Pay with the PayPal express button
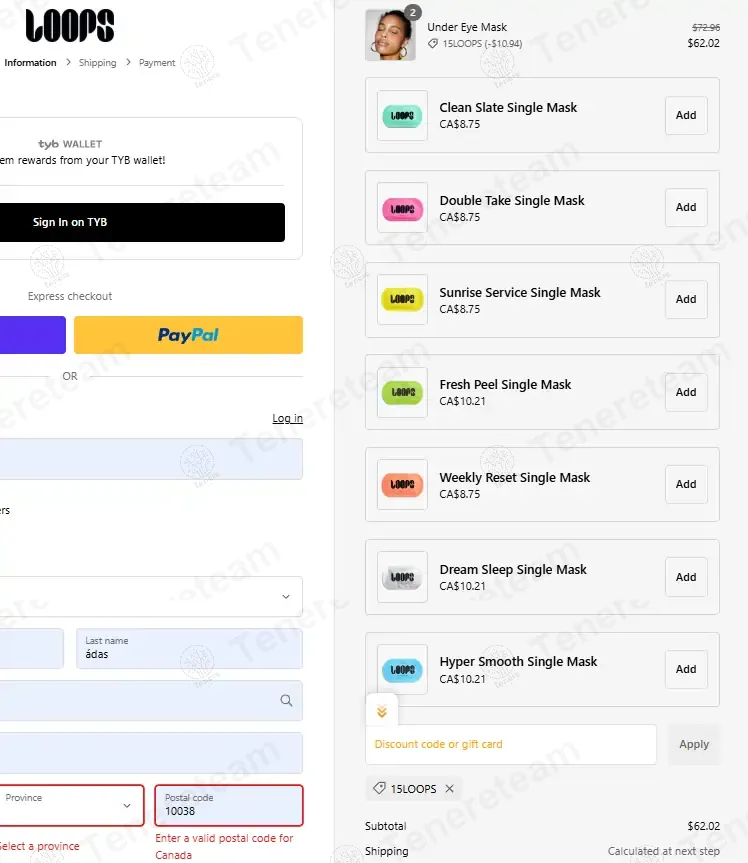 tap(188, 335)
